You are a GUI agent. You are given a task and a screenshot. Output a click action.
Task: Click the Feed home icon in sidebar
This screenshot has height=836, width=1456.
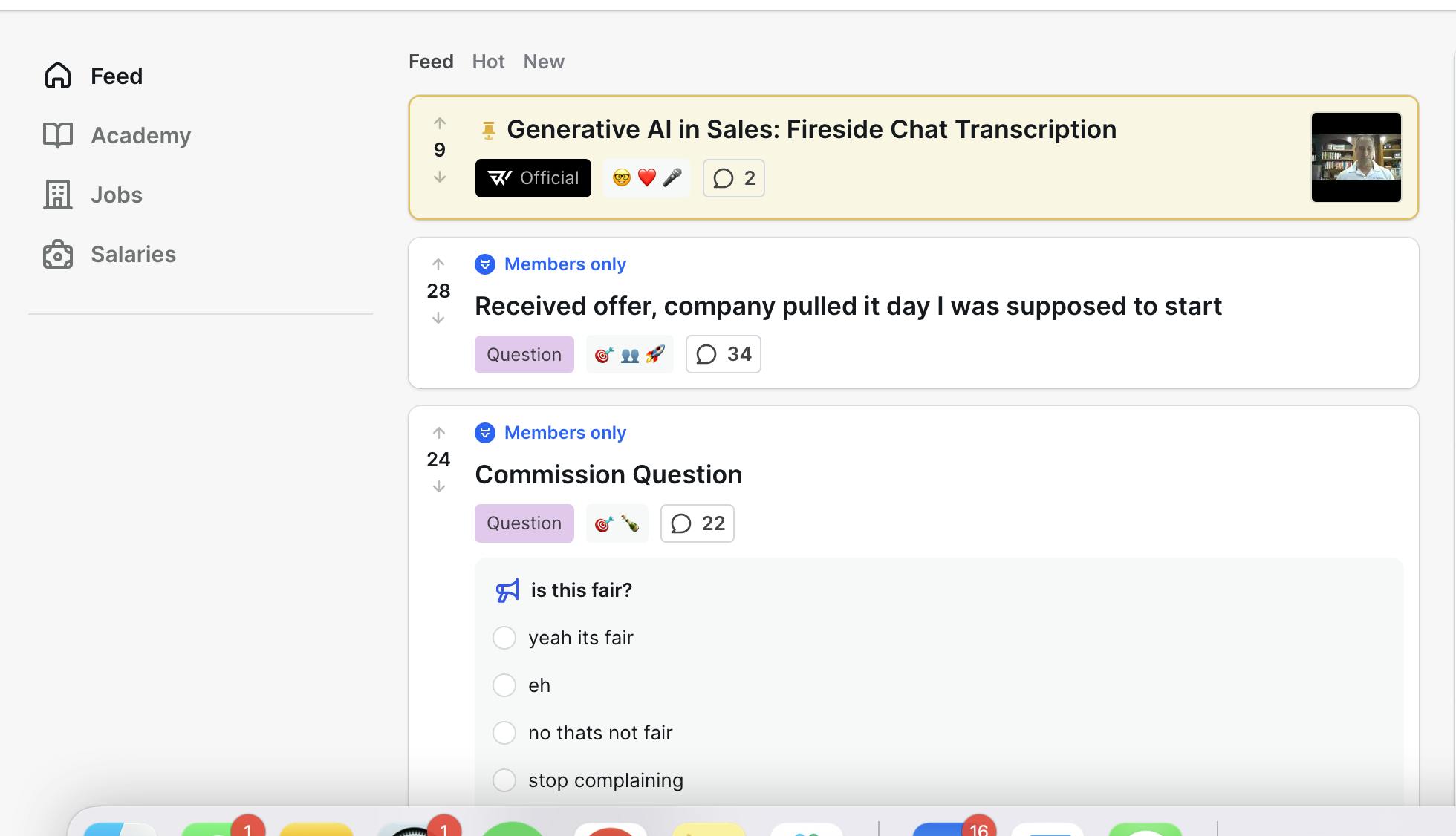point(58,76)
